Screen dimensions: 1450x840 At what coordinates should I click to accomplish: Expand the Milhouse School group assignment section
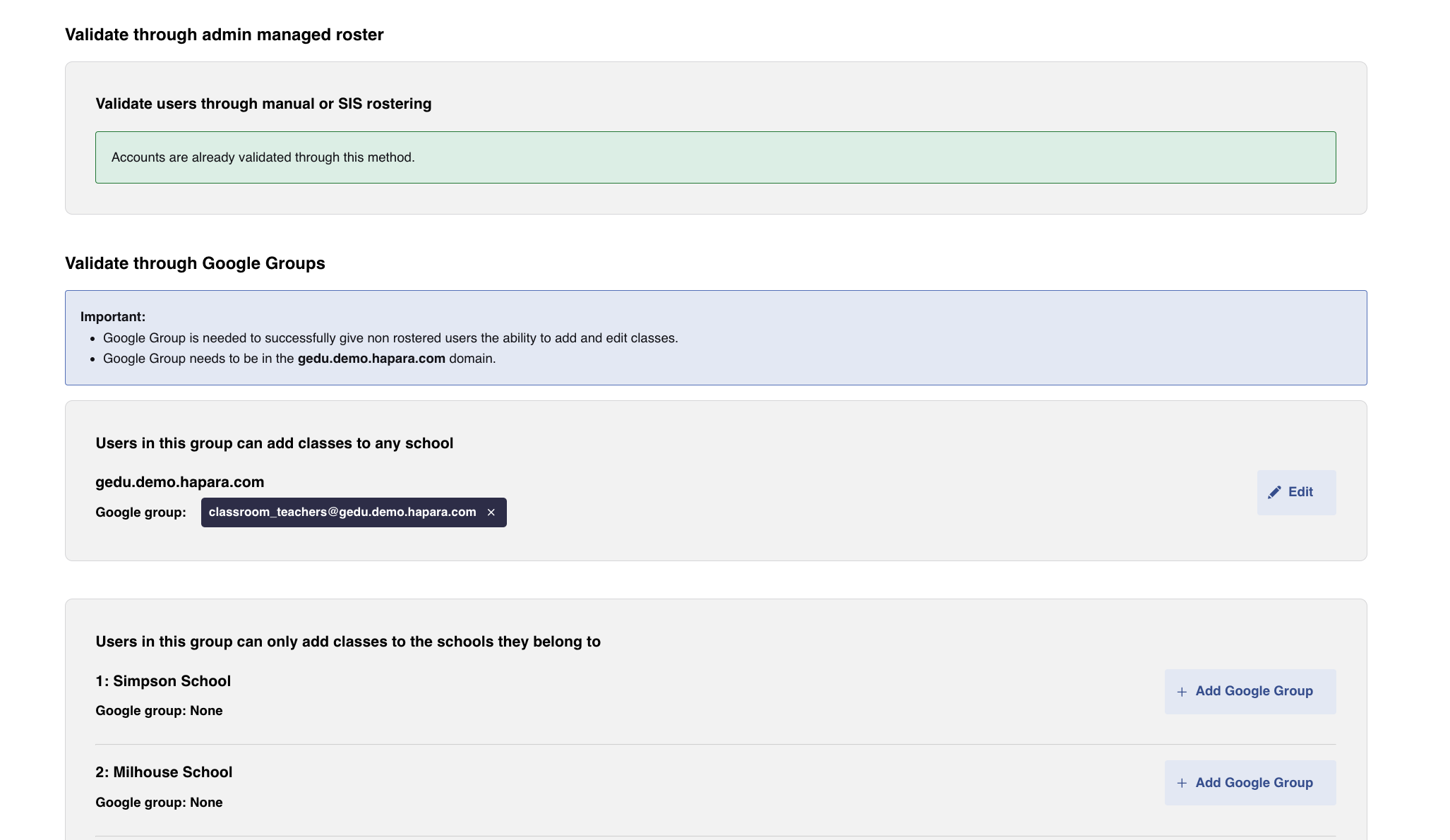pos(1250,782)
